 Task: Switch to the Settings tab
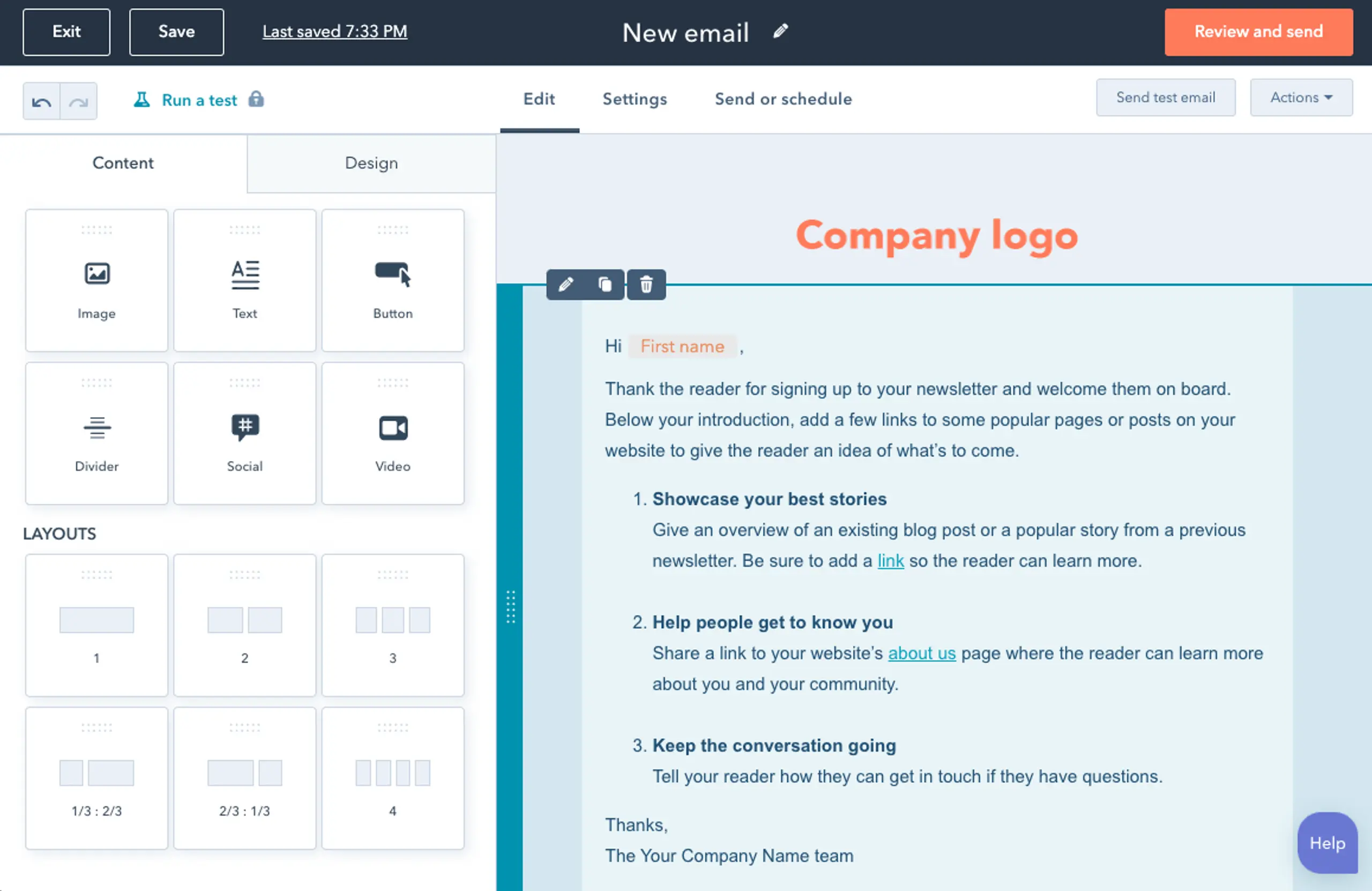634,98
